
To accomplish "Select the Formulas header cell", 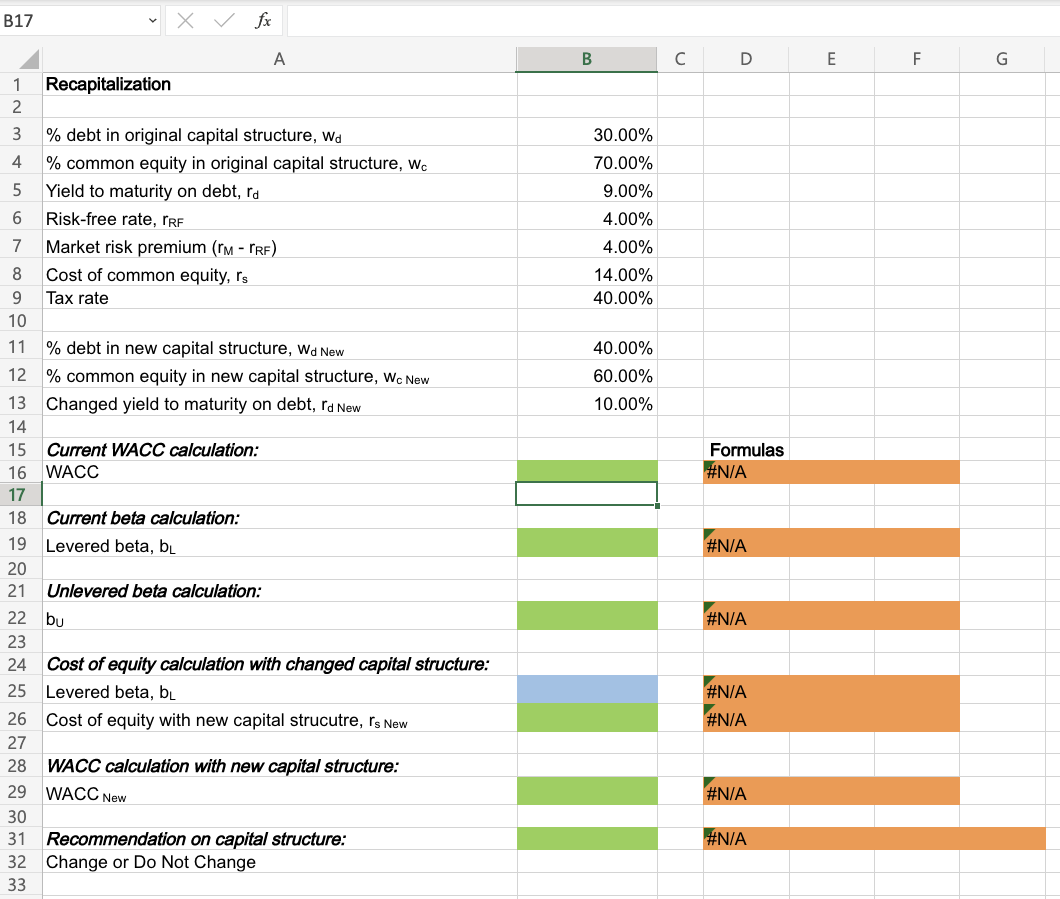I will [745, 450].
